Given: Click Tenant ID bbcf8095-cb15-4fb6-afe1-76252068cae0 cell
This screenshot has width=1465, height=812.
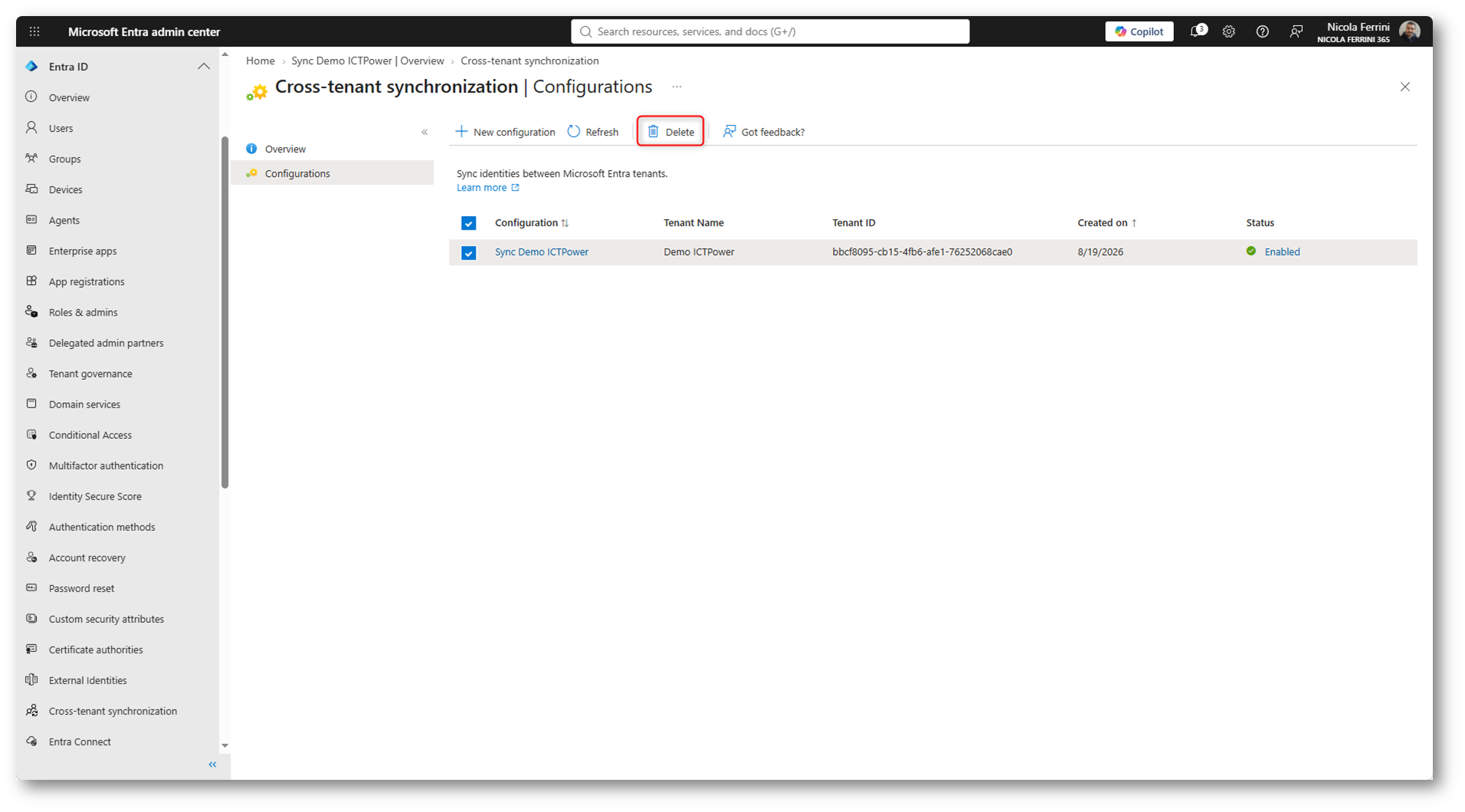Looking at the screenshot, I should (923, 252).
